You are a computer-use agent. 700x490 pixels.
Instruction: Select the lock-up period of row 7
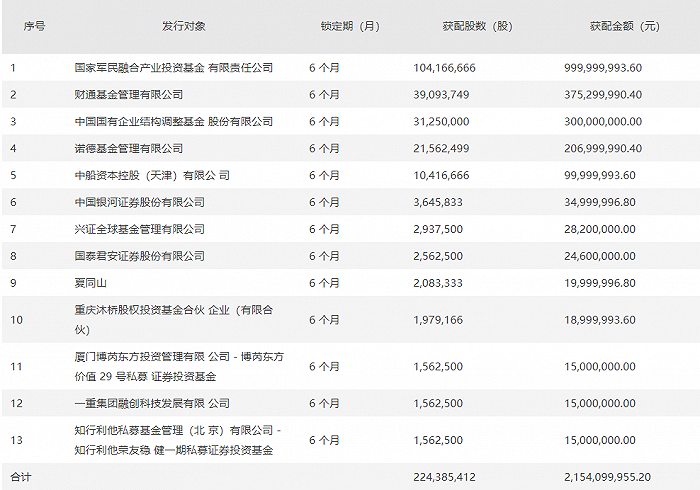(324, 229)
